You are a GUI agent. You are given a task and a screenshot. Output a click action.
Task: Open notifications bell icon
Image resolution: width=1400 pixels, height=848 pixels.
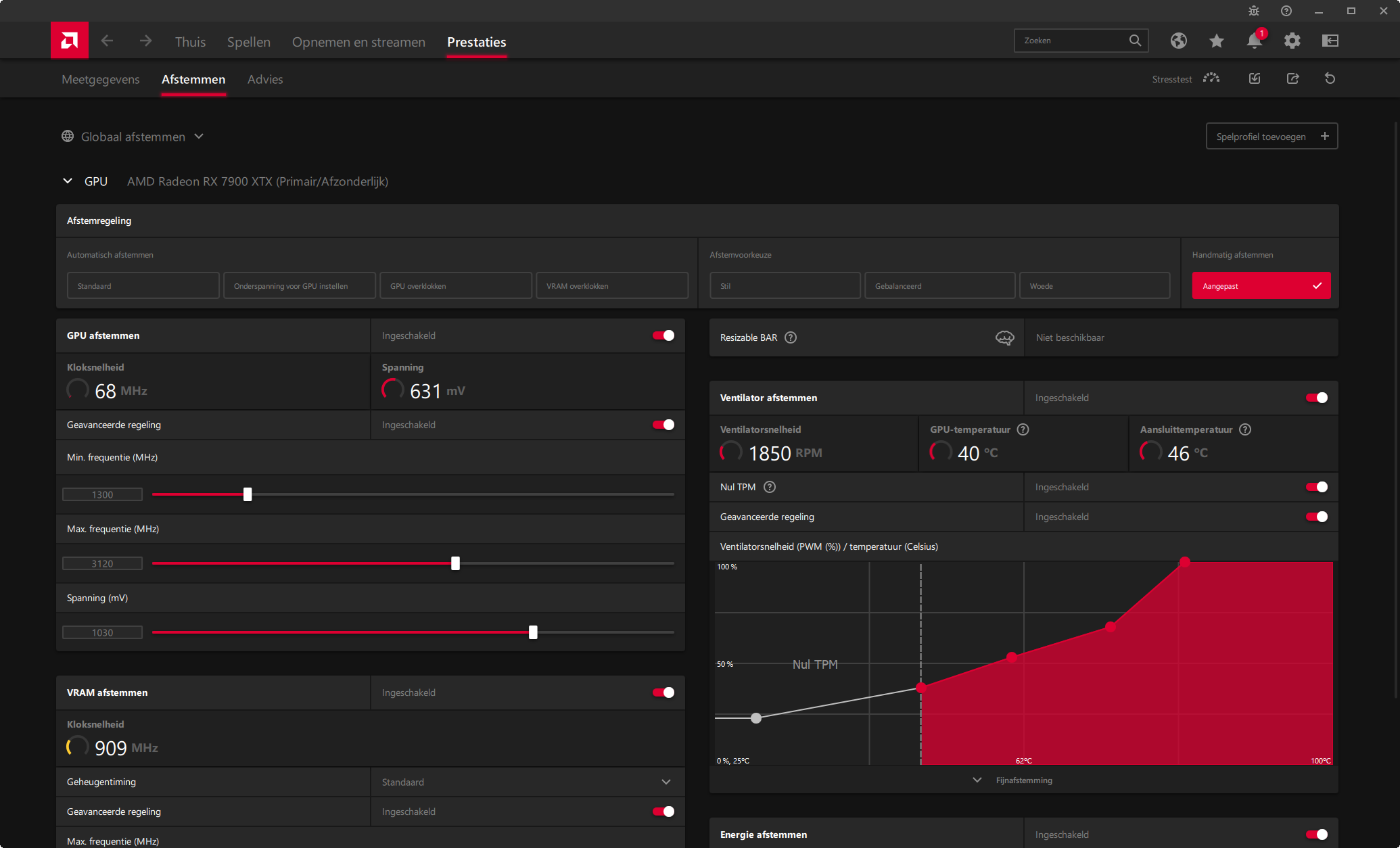pos(1255,41)
